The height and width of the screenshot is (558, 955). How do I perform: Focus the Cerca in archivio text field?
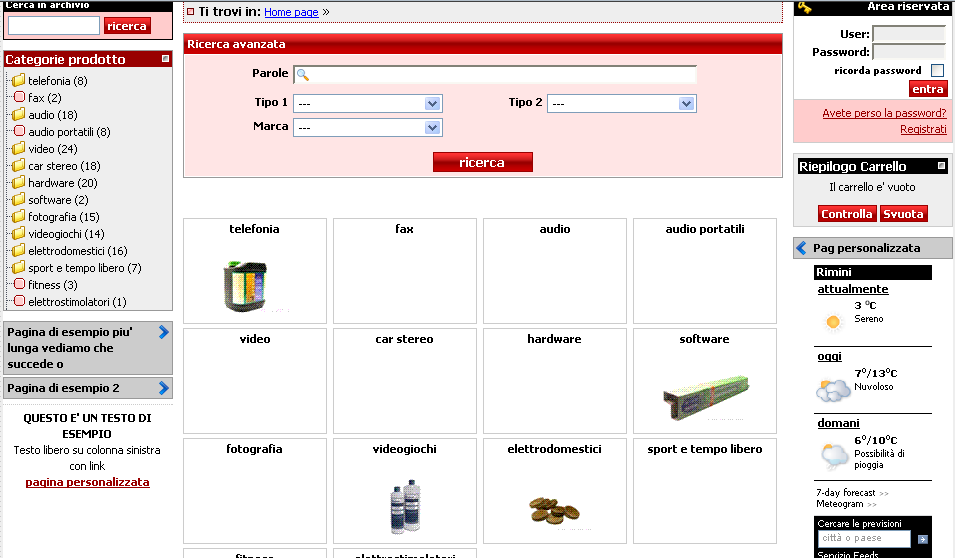54,26
